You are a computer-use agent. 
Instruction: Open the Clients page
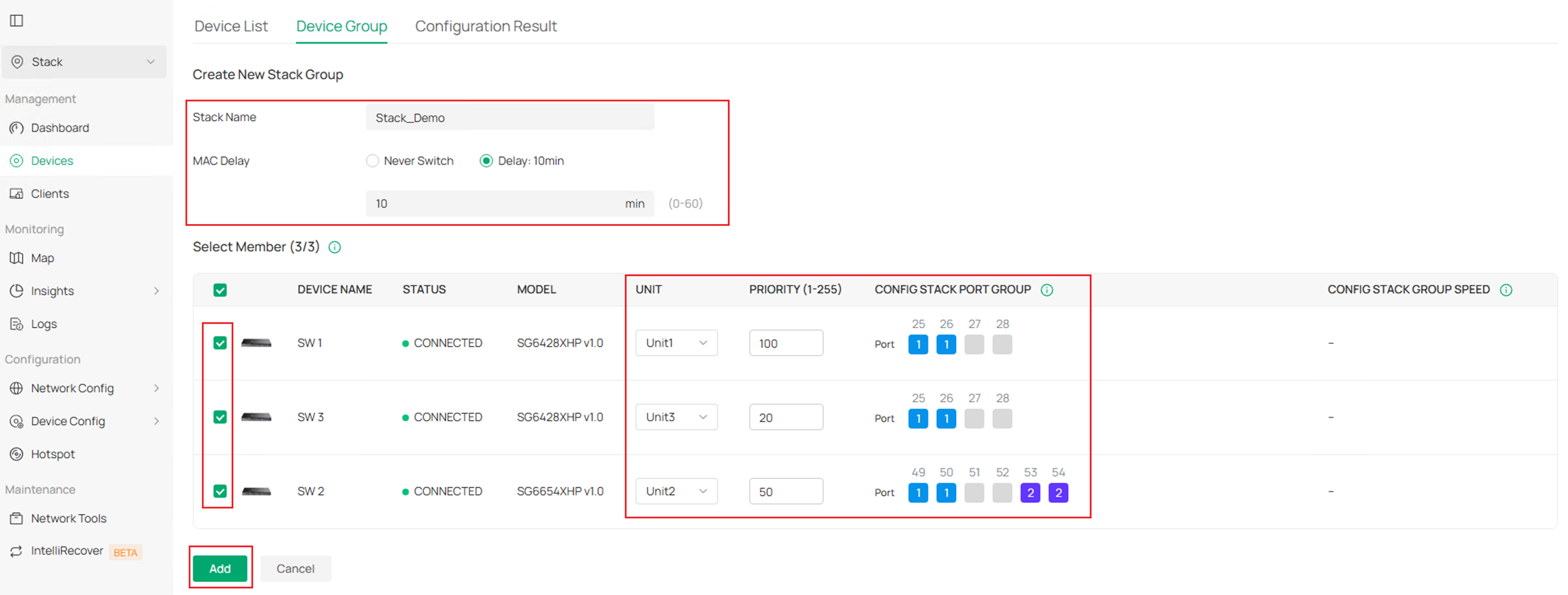pyautogui.click(x=49, y=194)
